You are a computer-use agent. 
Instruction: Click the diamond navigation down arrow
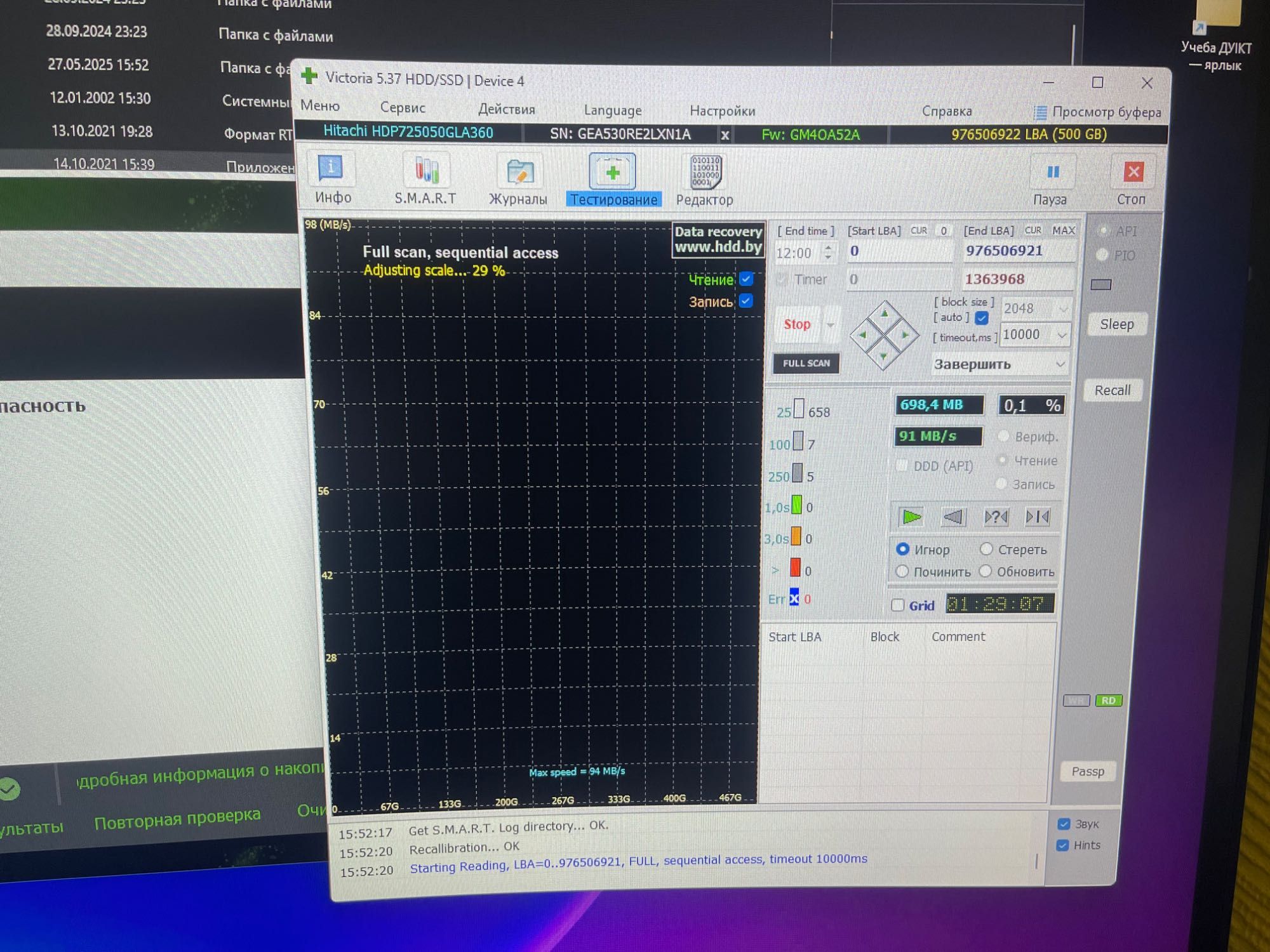click(x=883, y=356)
